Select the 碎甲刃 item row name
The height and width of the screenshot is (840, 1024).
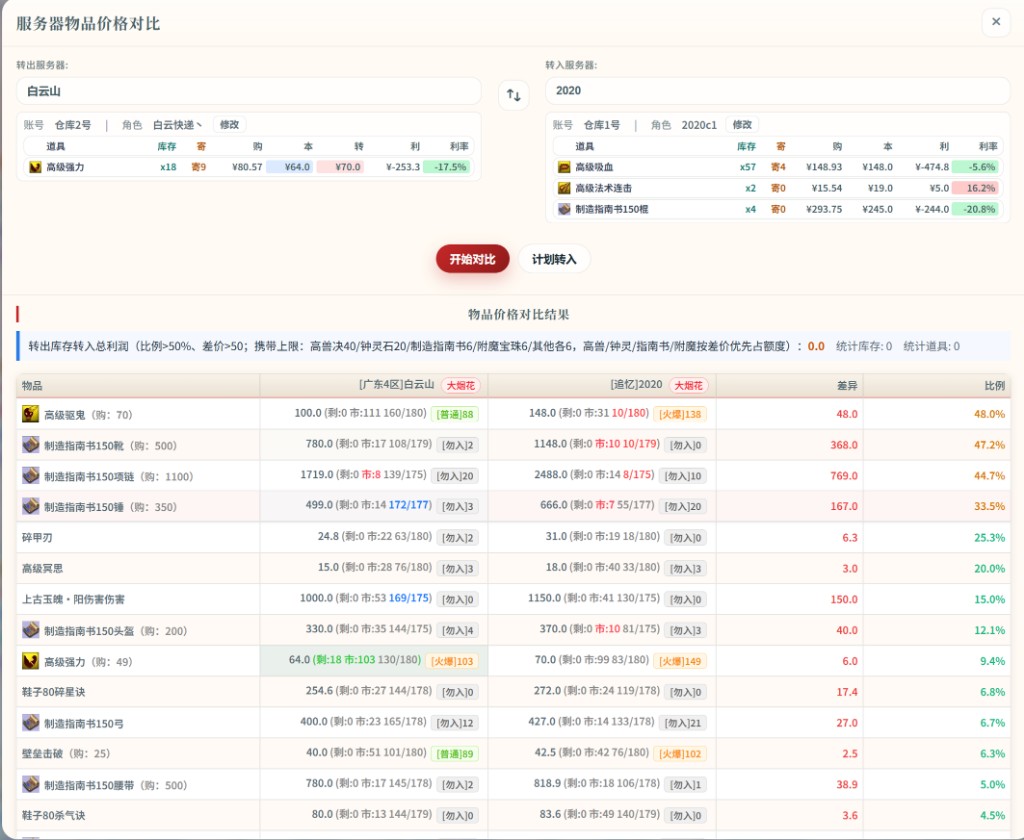(37, 538)
